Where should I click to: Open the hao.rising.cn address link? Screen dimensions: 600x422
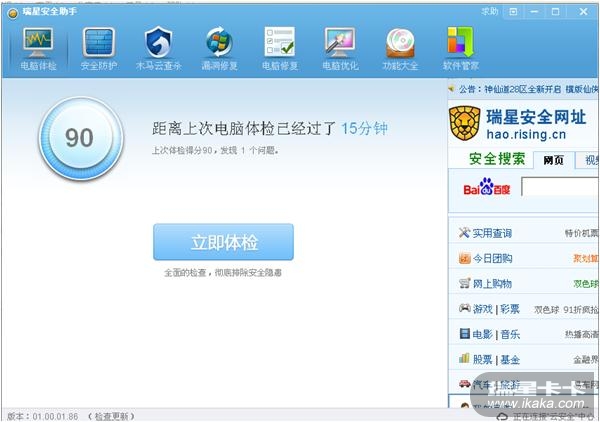[x=526, y=135]
